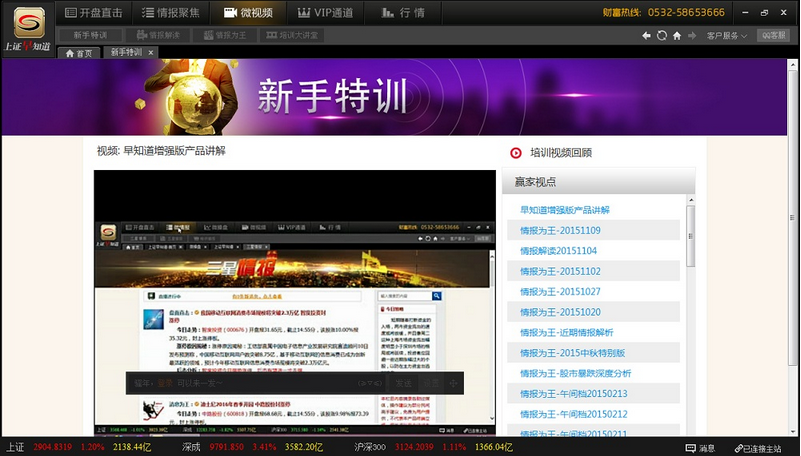
Task: Open the 情报为王-20151027 video
Action: tap(560, 292)
